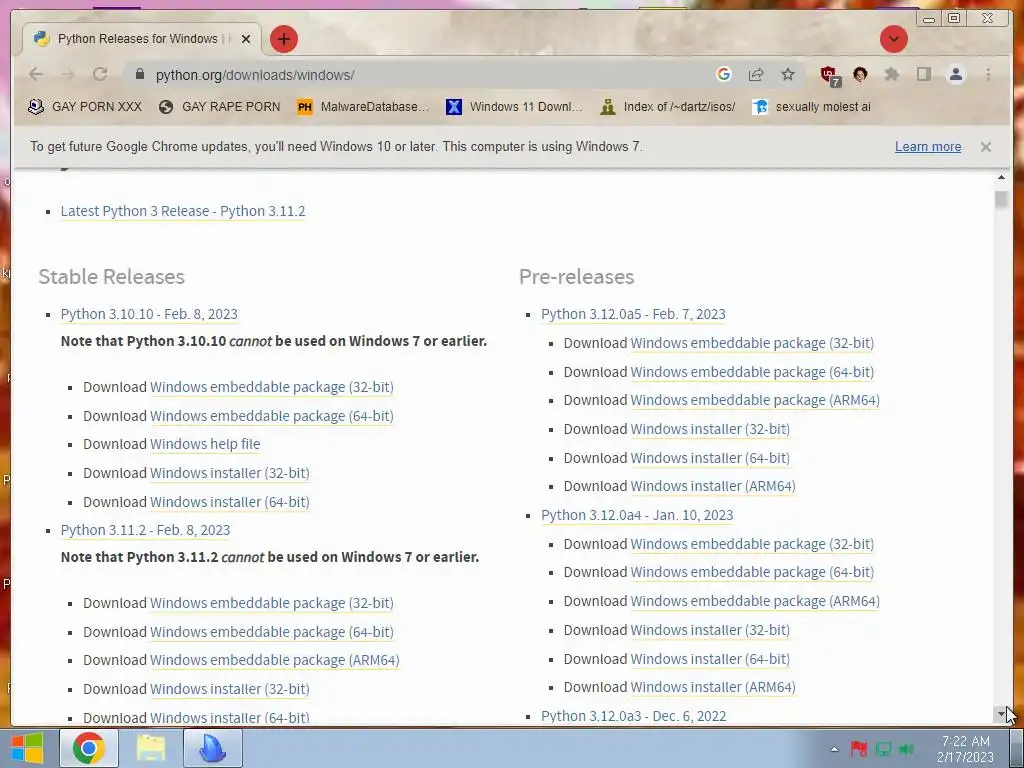Show hidden tray icons arrow

pos(835,749)
